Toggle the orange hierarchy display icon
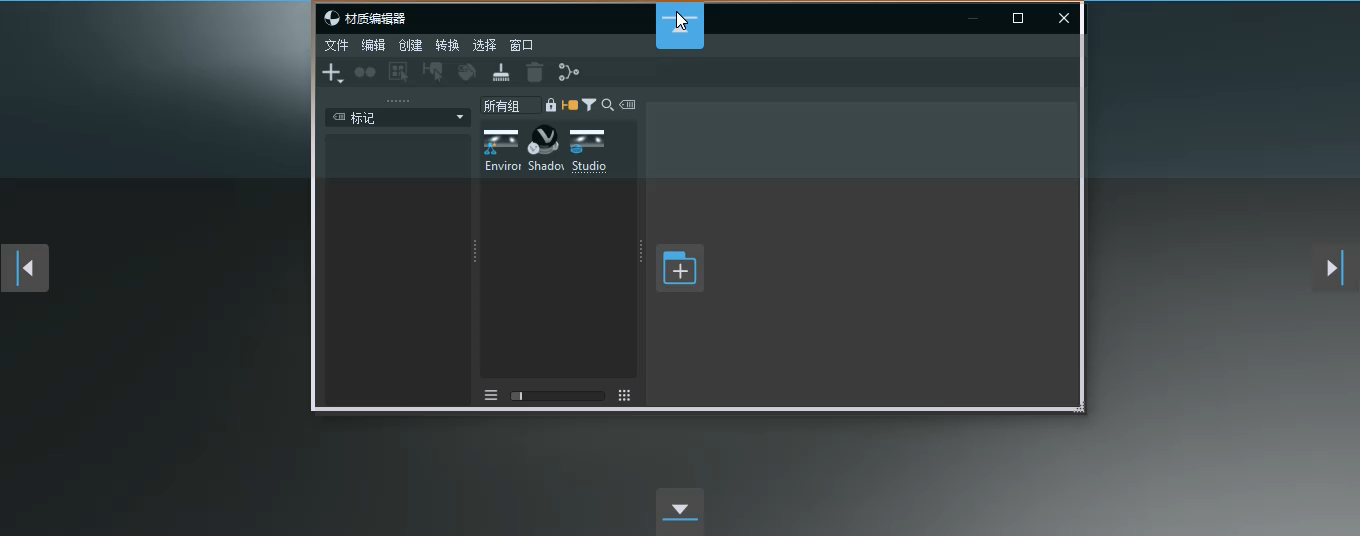1360x536 pixels. coord(570,105)
